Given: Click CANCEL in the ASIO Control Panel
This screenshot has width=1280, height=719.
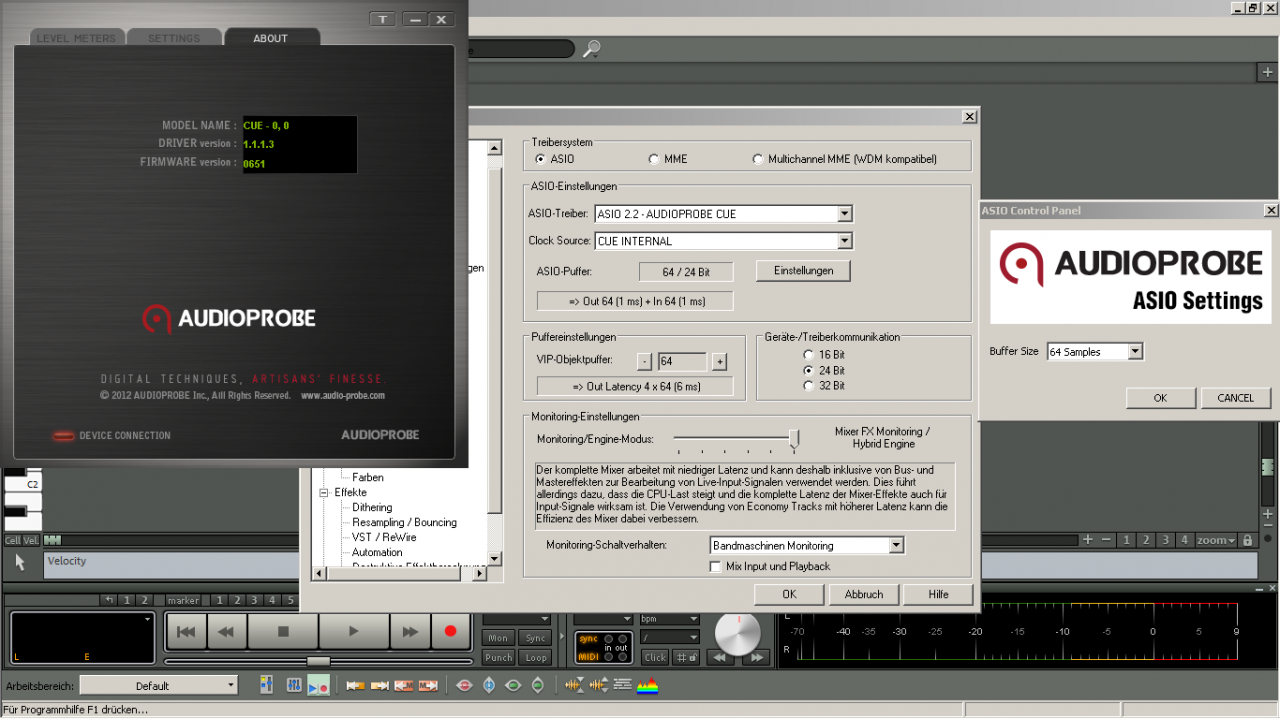Looking at the screenshot, I should coord(1236,397).
